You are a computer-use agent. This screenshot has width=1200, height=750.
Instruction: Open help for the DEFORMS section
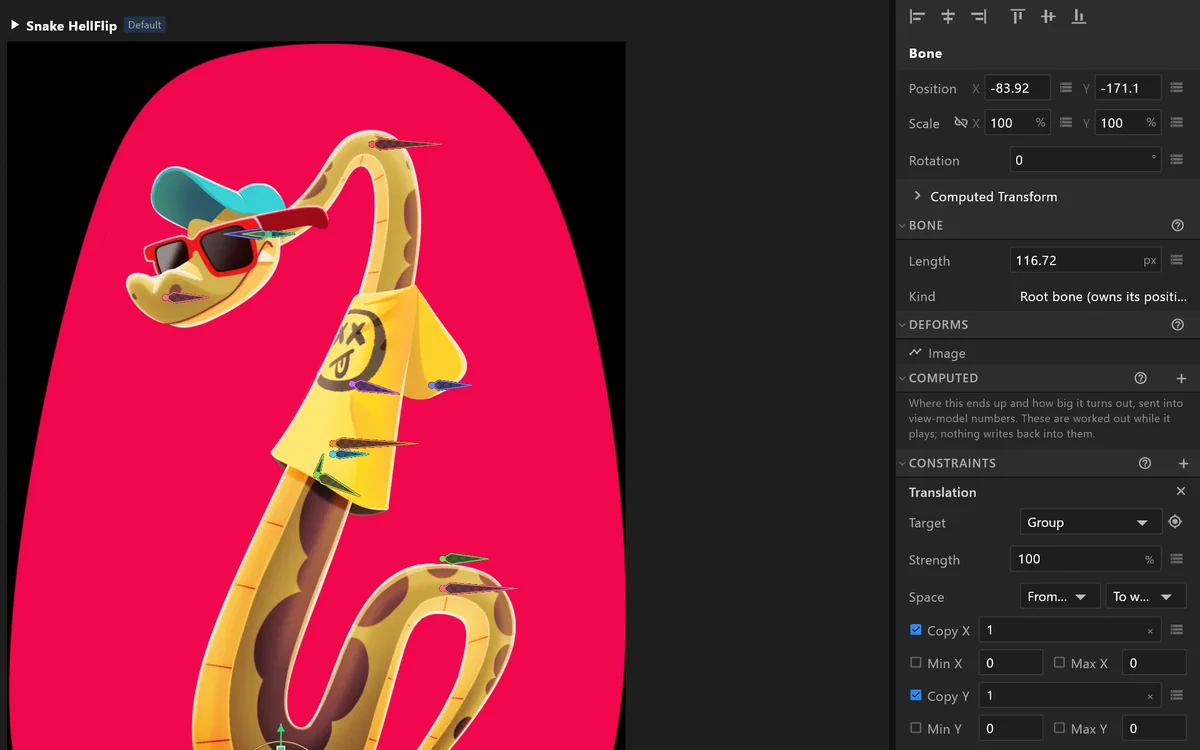point(1177,325)
